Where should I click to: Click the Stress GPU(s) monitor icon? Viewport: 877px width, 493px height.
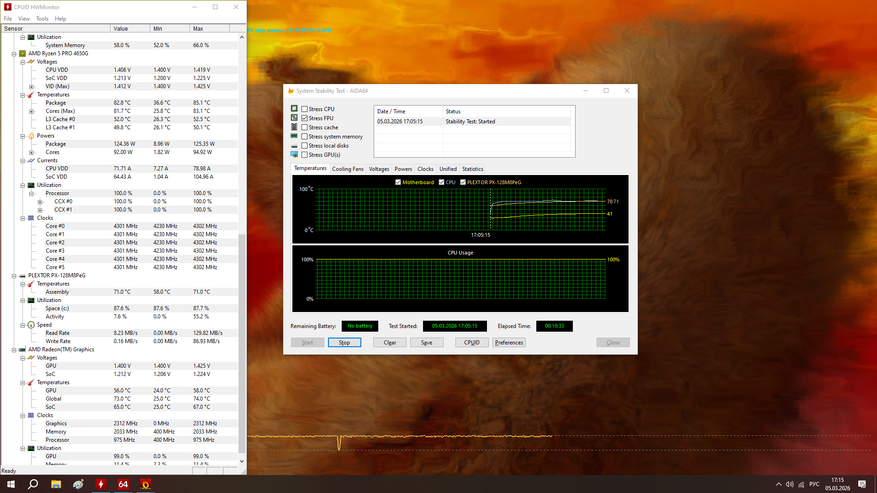point(294,155)
